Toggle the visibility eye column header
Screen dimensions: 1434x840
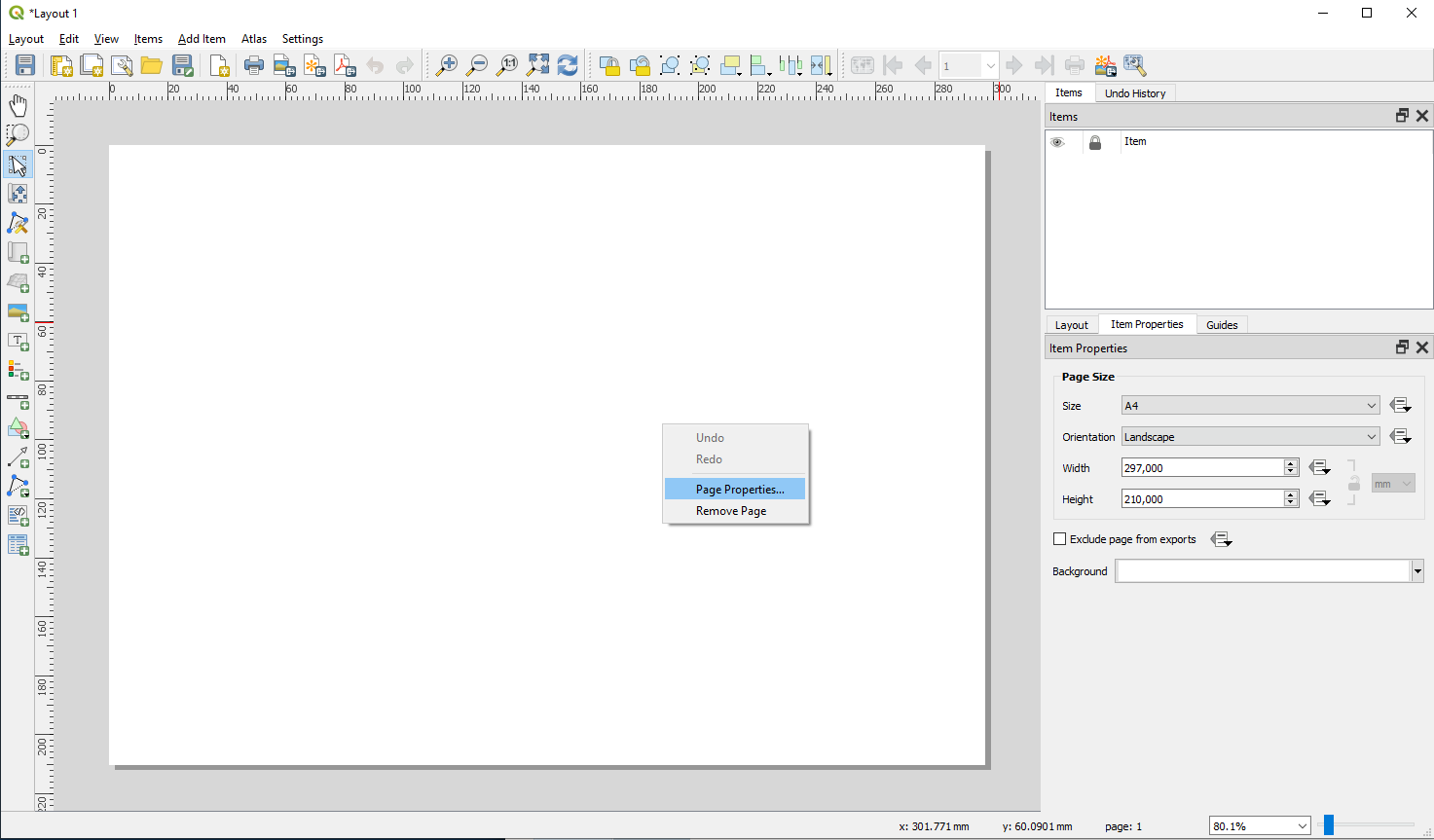(1057, 142)
